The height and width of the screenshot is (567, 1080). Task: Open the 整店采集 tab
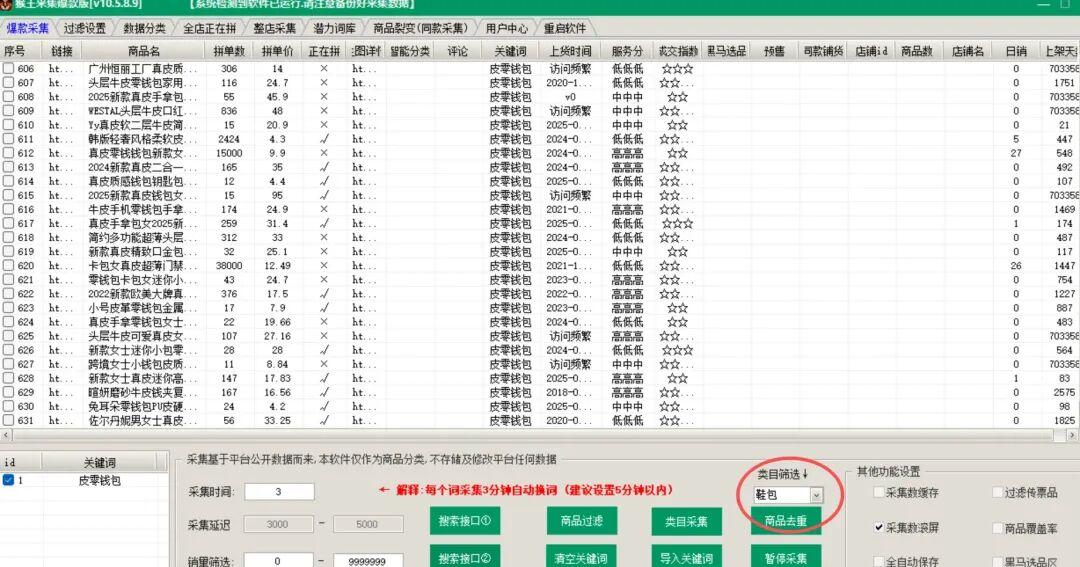(x=274, y=28)
